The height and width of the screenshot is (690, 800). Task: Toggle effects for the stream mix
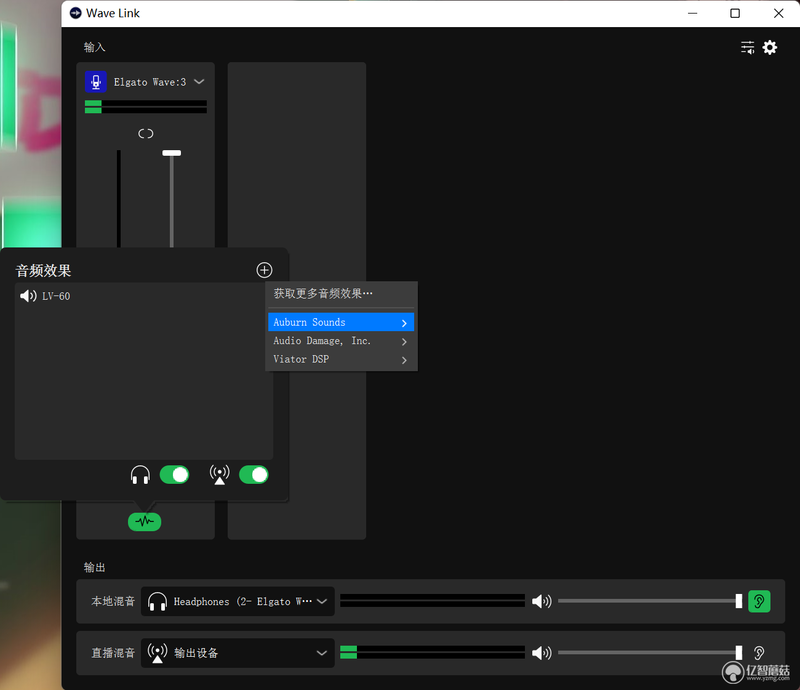point(254,475)
